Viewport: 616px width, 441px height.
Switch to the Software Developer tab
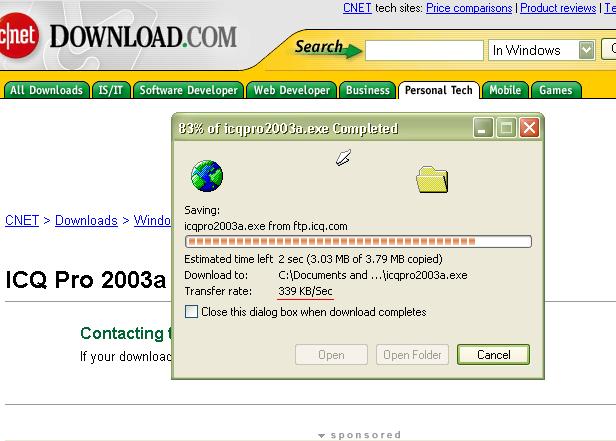tap(189, 90)
